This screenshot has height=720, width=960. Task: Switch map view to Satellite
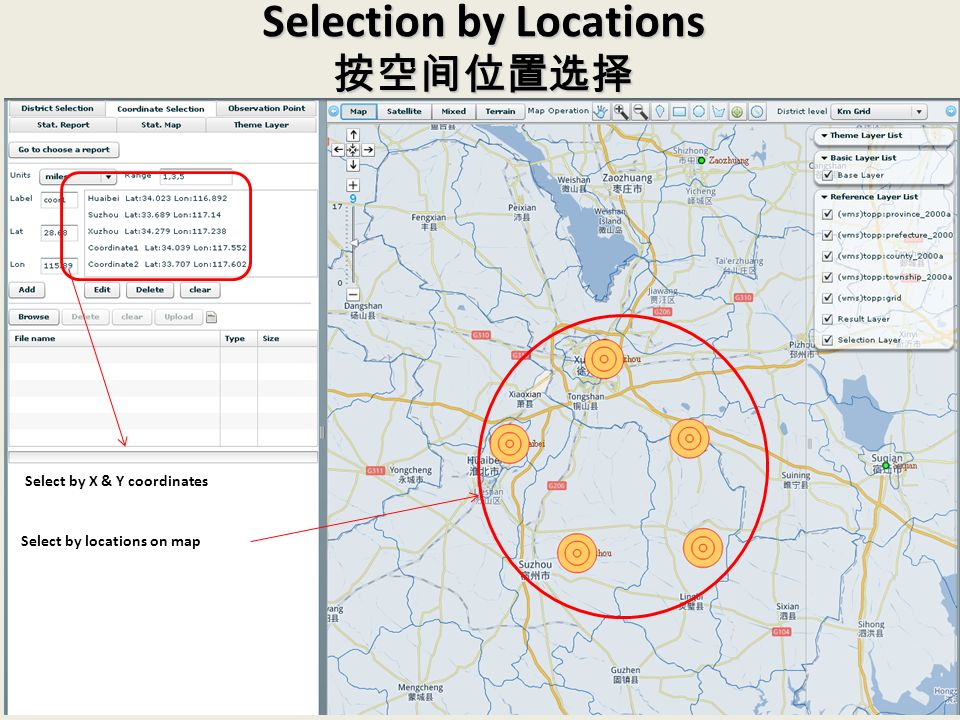click(404, 111)
